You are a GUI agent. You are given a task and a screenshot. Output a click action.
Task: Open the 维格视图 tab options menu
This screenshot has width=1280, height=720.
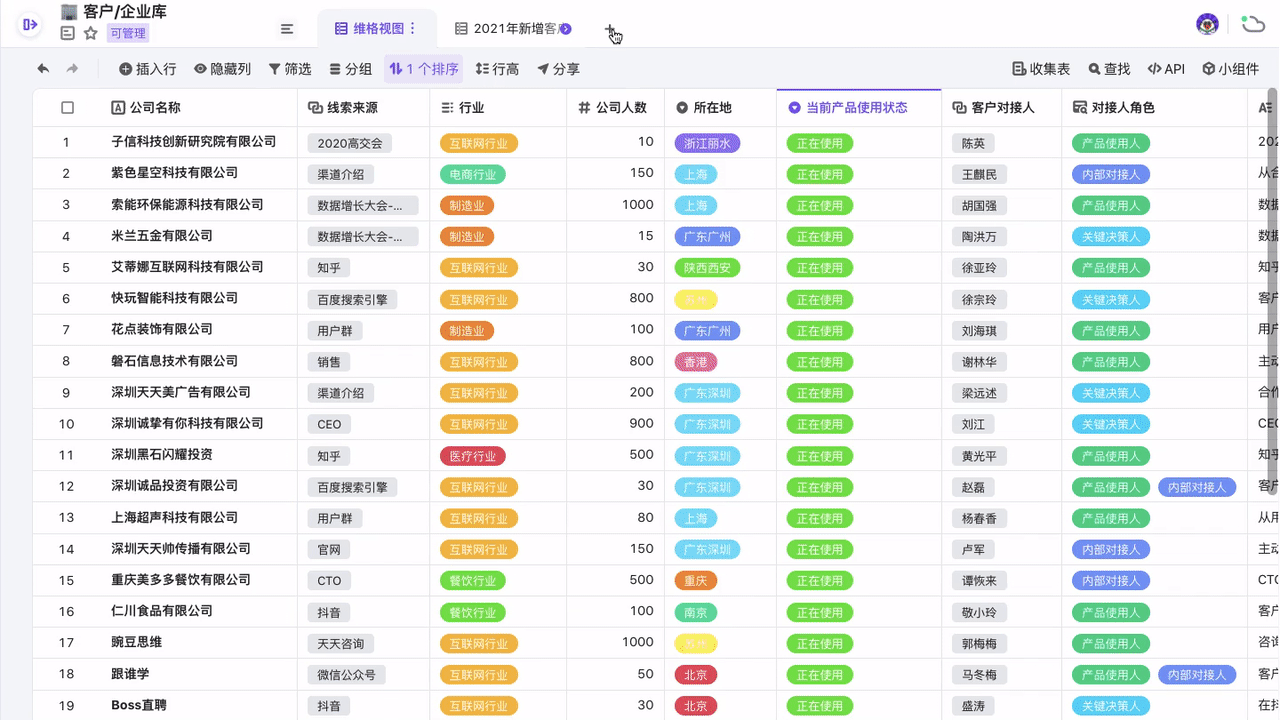pos(413,29)
